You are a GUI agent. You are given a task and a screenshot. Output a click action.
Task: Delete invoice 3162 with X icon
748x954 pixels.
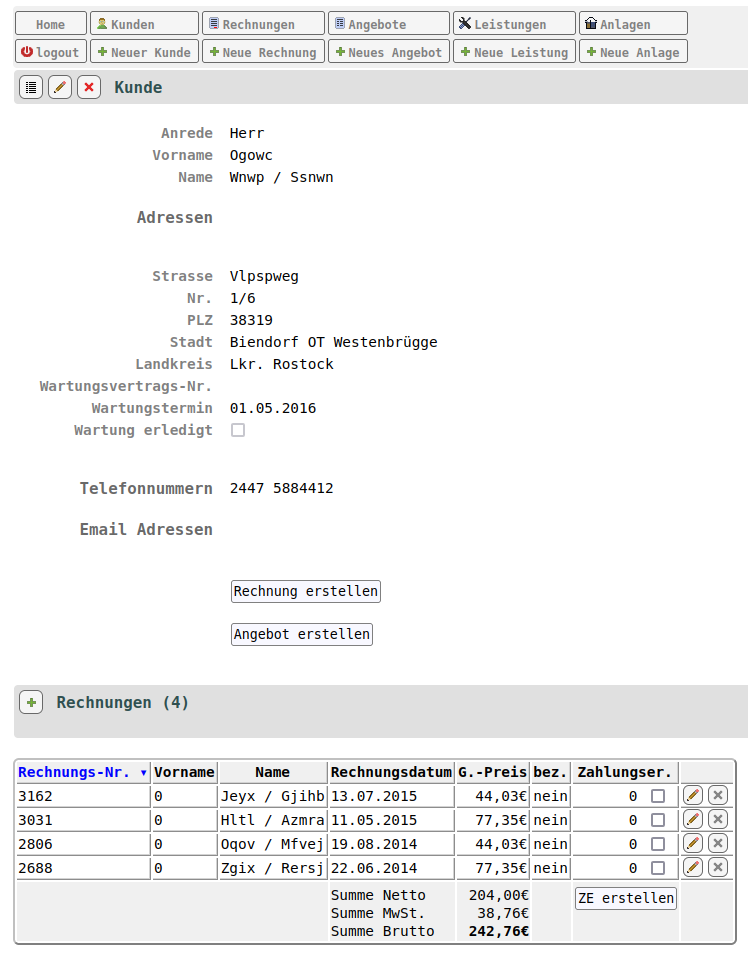point(718,795)
